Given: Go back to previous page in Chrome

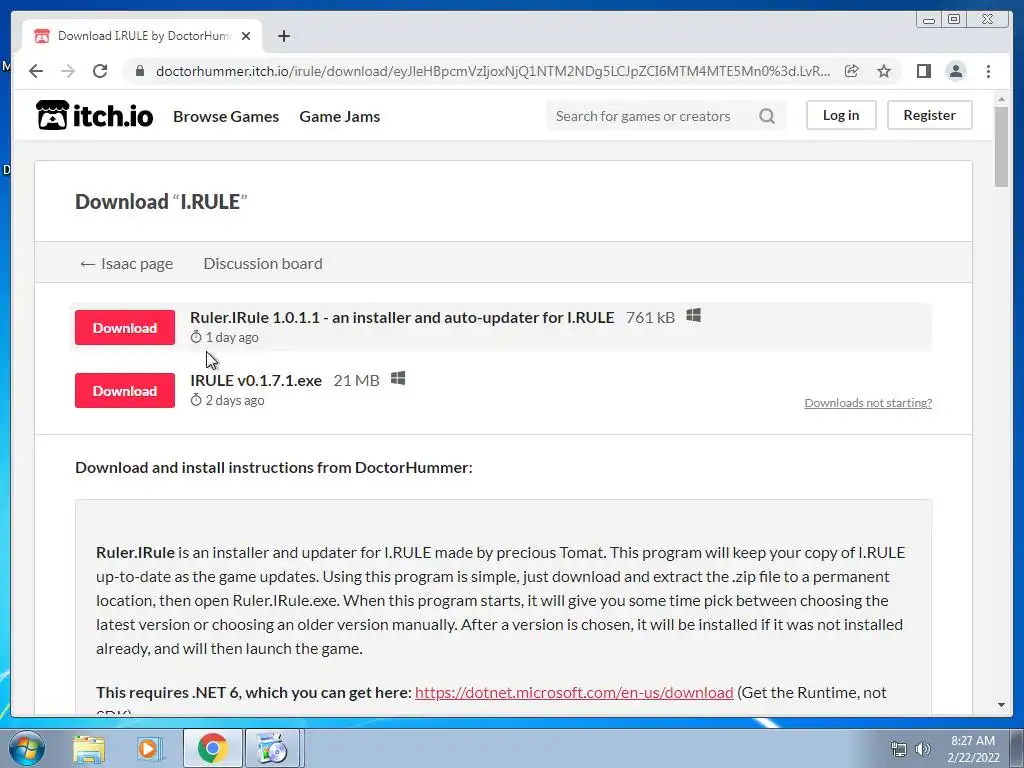Looking at the screenshot, I should coord(36,71).
